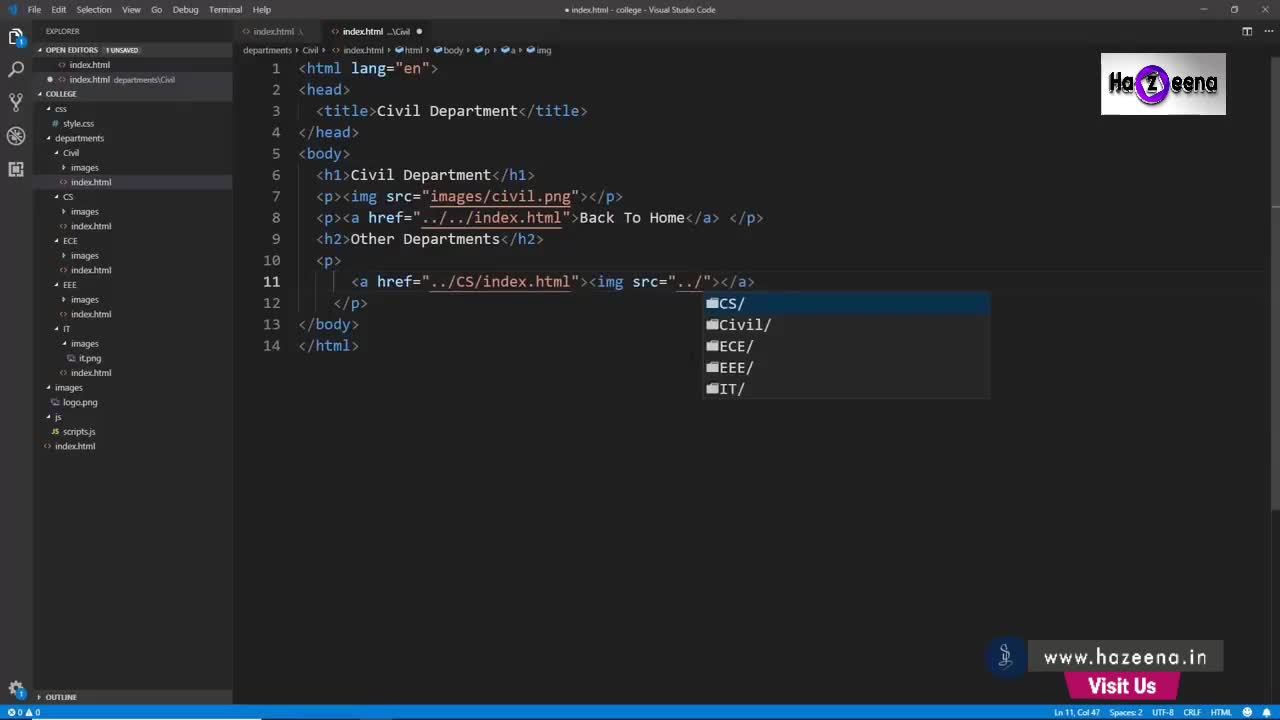The height and width of the screenshot is (720, 1280).
Task: Click CRLF line ending in status bar
Action: (1192, 712)
